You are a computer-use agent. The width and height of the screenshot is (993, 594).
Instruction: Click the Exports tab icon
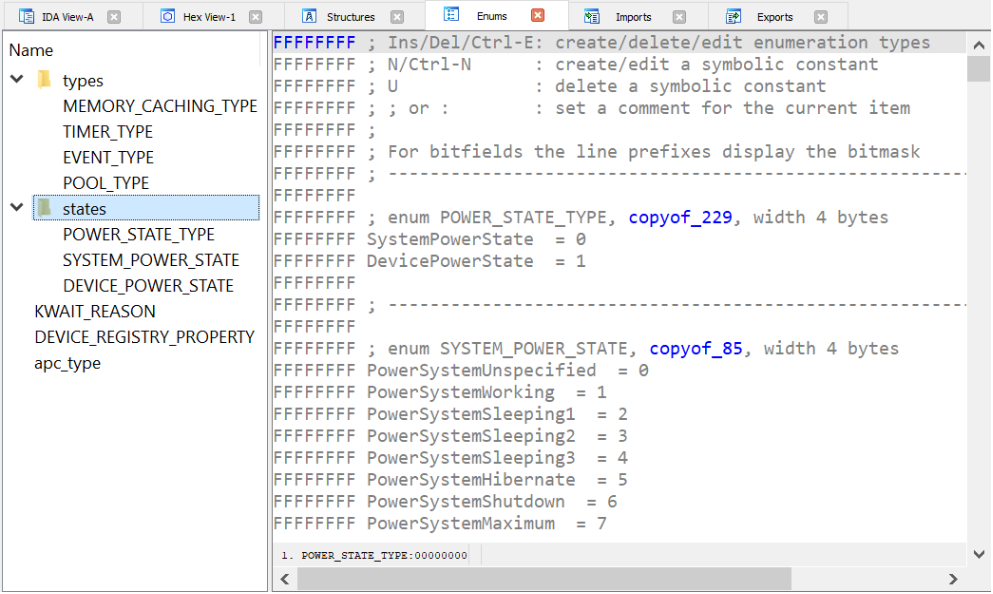(x=733, y=16)
